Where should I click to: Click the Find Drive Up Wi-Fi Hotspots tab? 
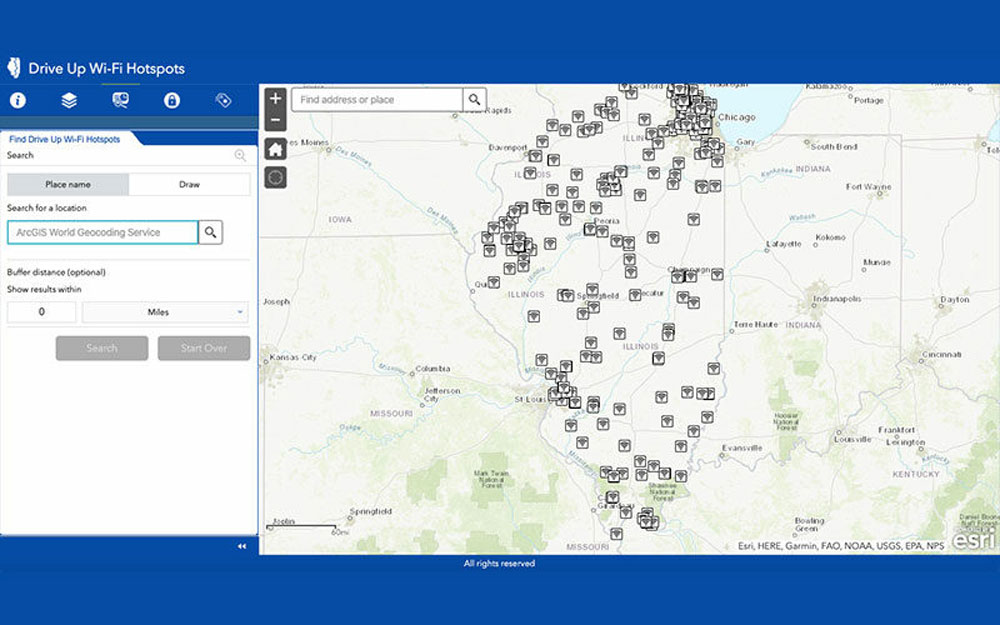pos(64,139)
